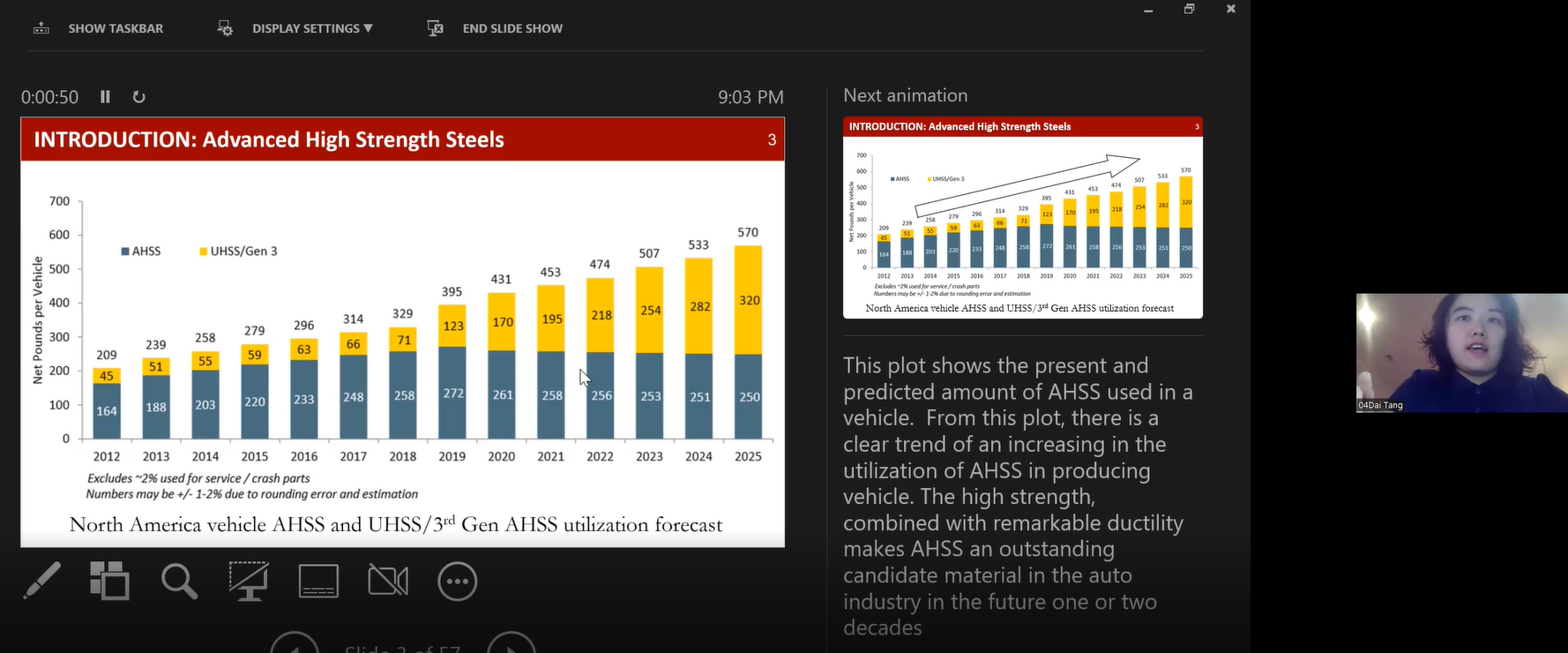Black out the slide show screen
This screenshot has height=653, width=1568.
tap(249, 582)
